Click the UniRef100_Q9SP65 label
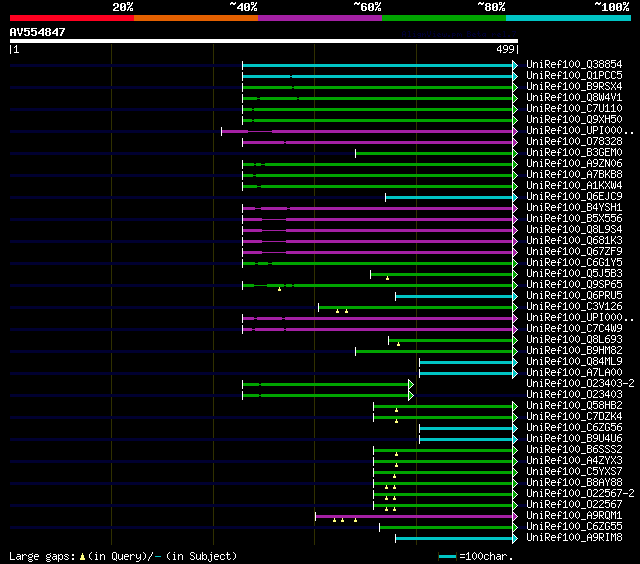Screen dimensions: 640x564 [574, 285]
